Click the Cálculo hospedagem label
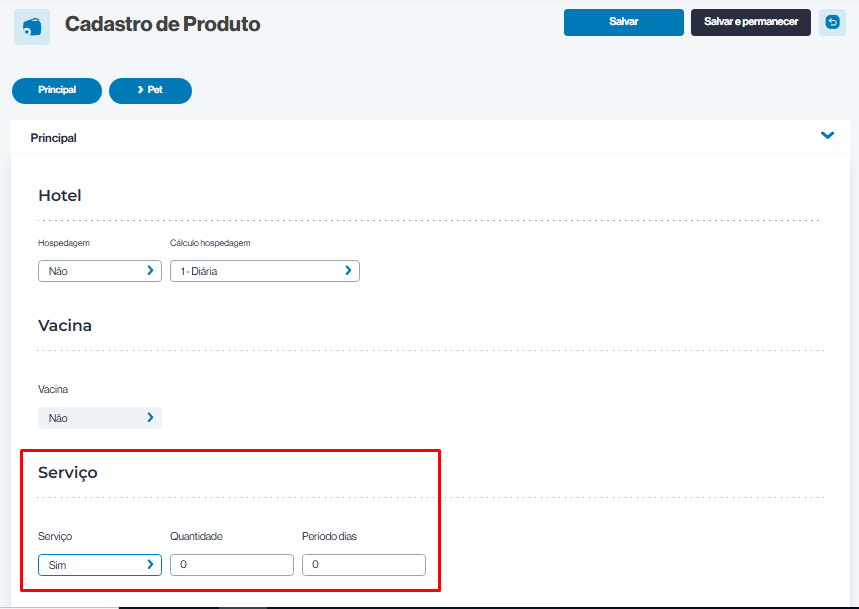Screen dimensions: 859x609 [x=210, y=243]
